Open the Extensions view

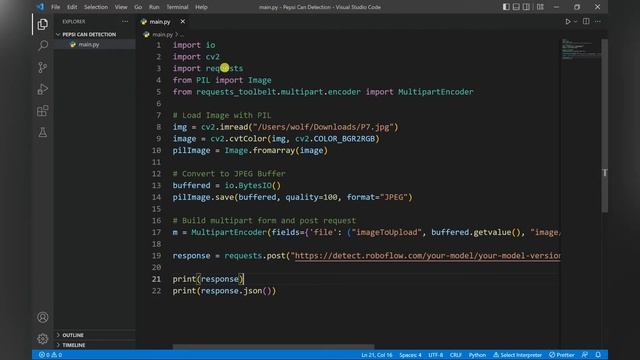click(42, 111)
